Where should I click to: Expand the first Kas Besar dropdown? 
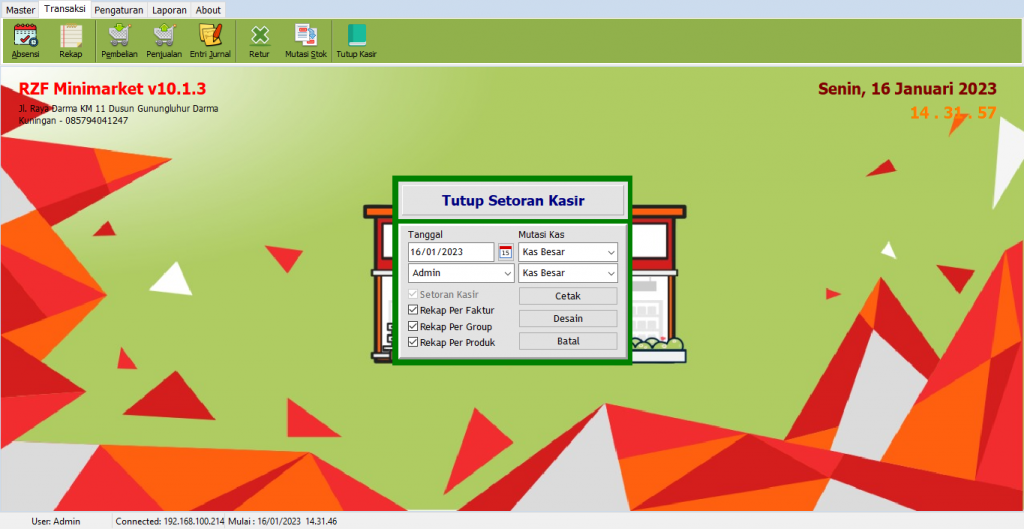coord(611,252)
